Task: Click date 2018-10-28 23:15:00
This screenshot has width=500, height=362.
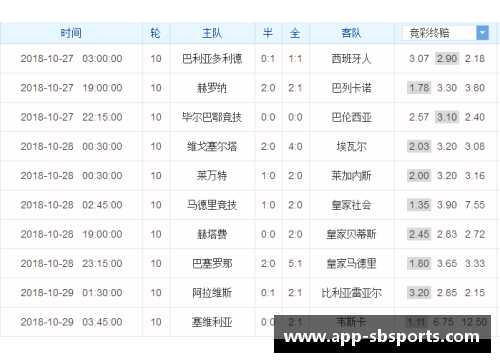Action: (71, 264)
